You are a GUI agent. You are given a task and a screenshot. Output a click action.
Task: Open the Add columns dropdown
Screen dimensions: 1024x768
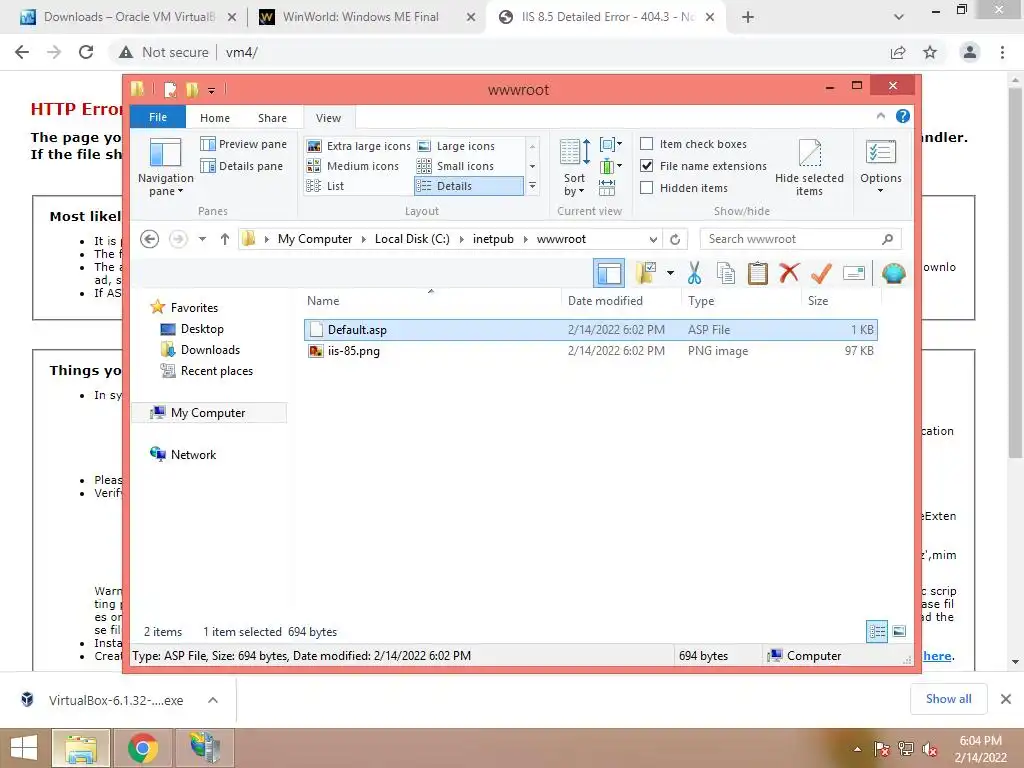tap(611, 166)
